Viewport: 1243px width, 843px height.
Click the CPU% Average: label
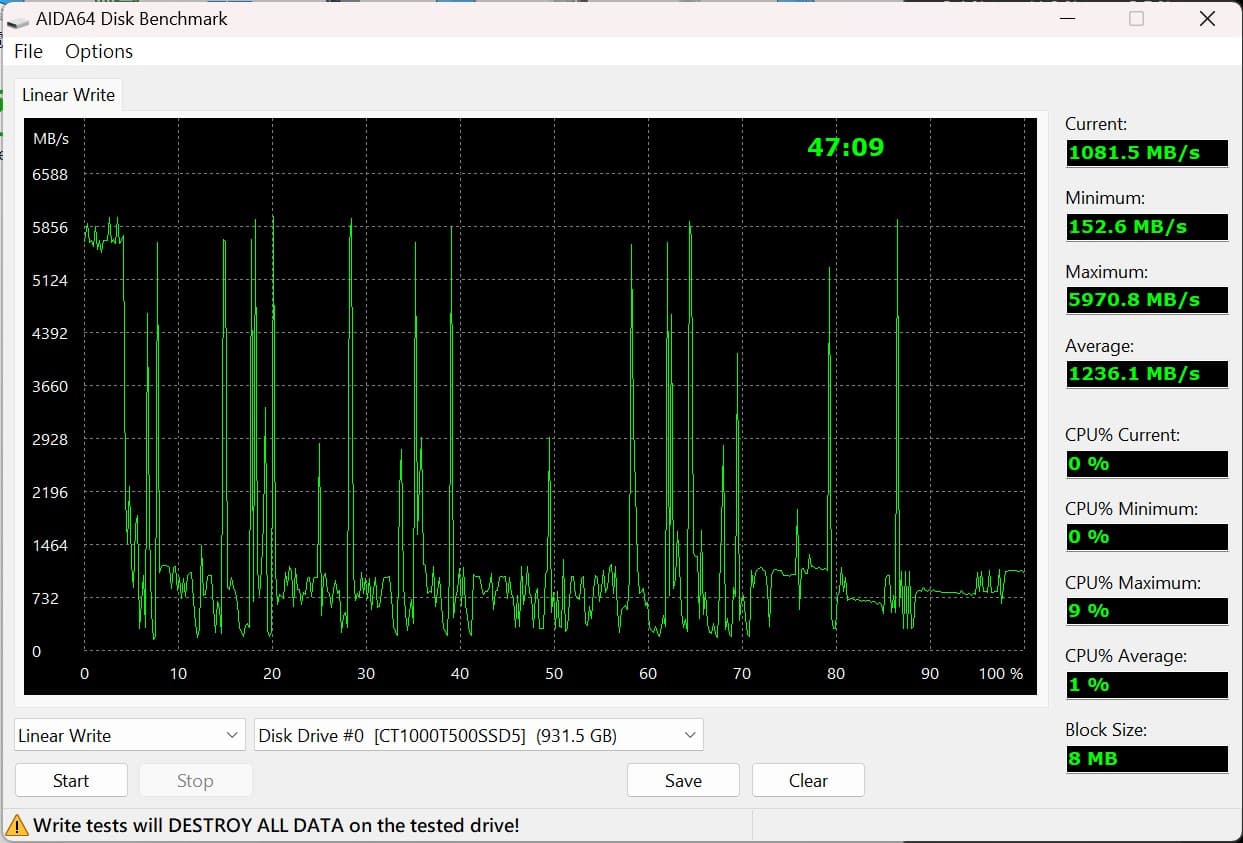pyautogui.click(x=1126, y=656)
